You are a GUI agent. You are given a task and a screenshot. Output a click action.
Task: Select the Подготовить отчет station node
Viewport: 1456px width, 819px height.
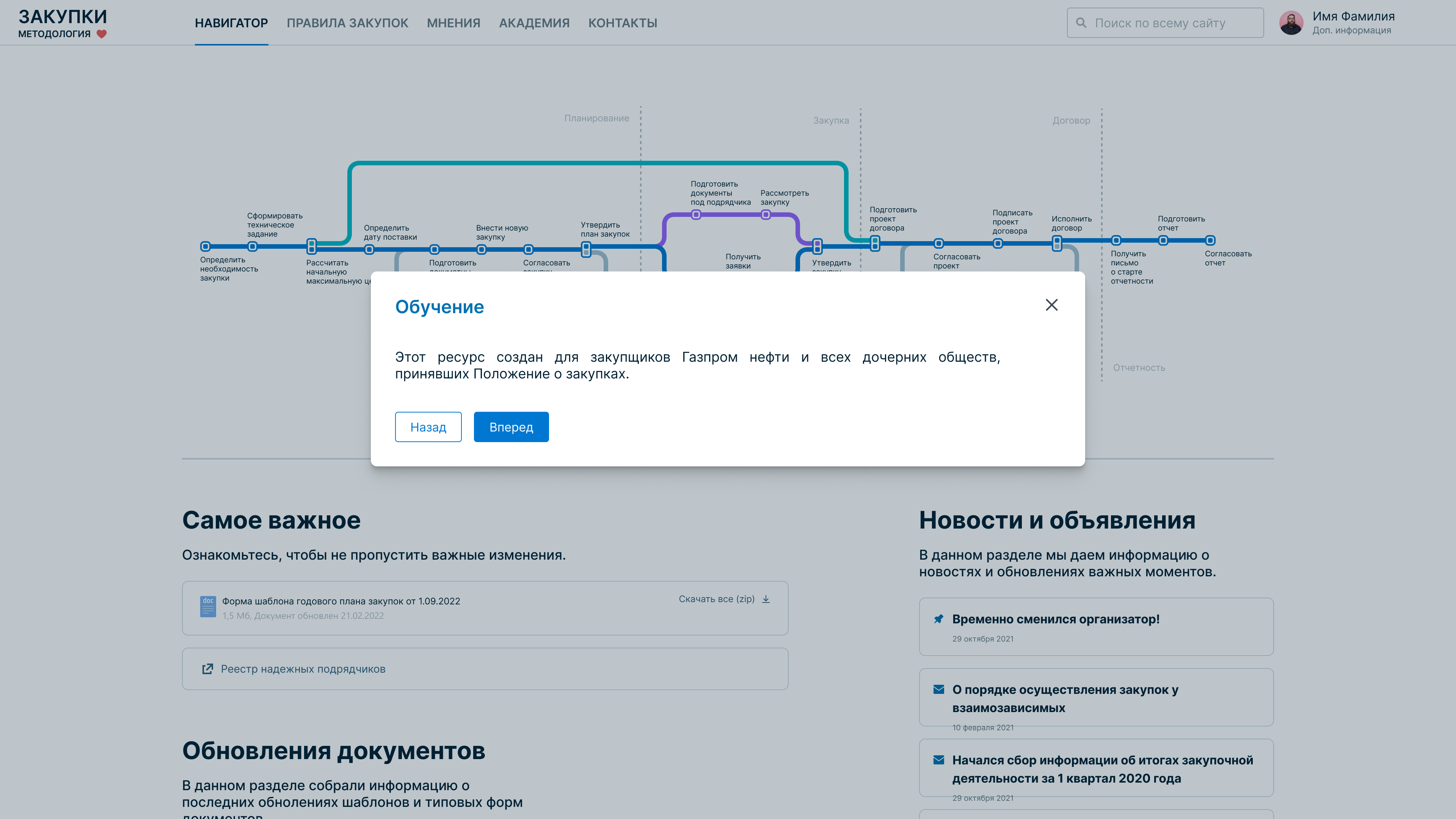coord(1163,241)
